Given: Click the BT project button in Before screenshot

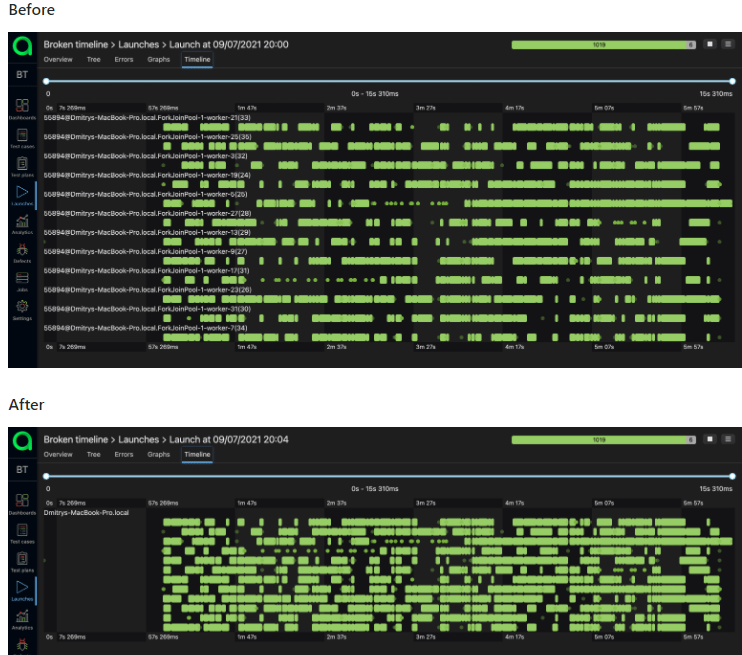Looking at the screenshot, I should [x=22, y=75].
